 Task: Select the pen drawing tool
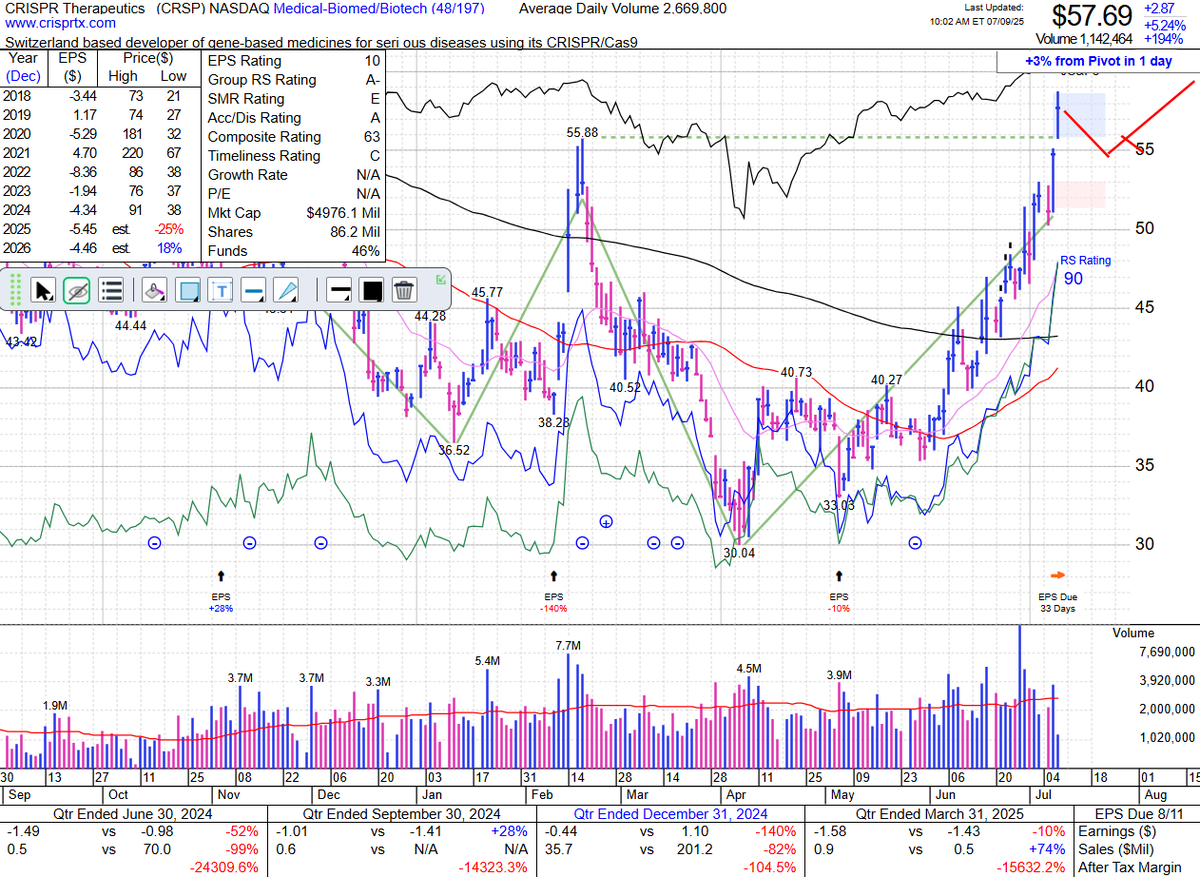click(286, 291)
